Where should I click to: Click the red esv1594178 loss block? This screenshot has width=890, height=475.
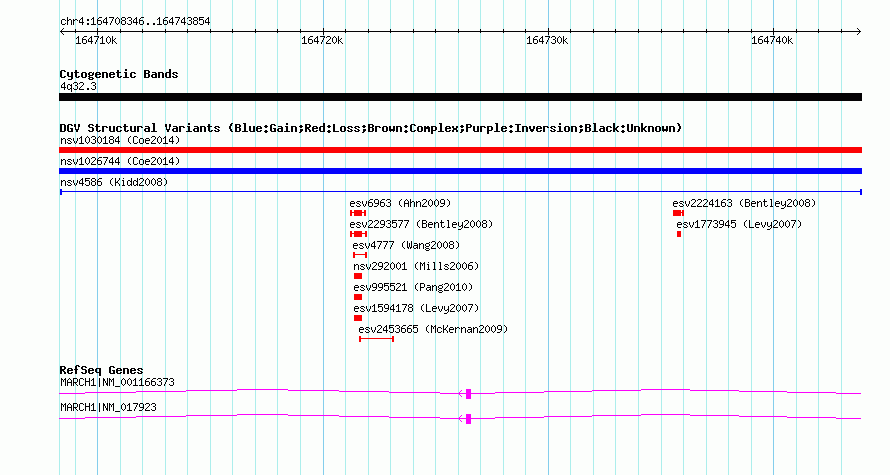358,318
